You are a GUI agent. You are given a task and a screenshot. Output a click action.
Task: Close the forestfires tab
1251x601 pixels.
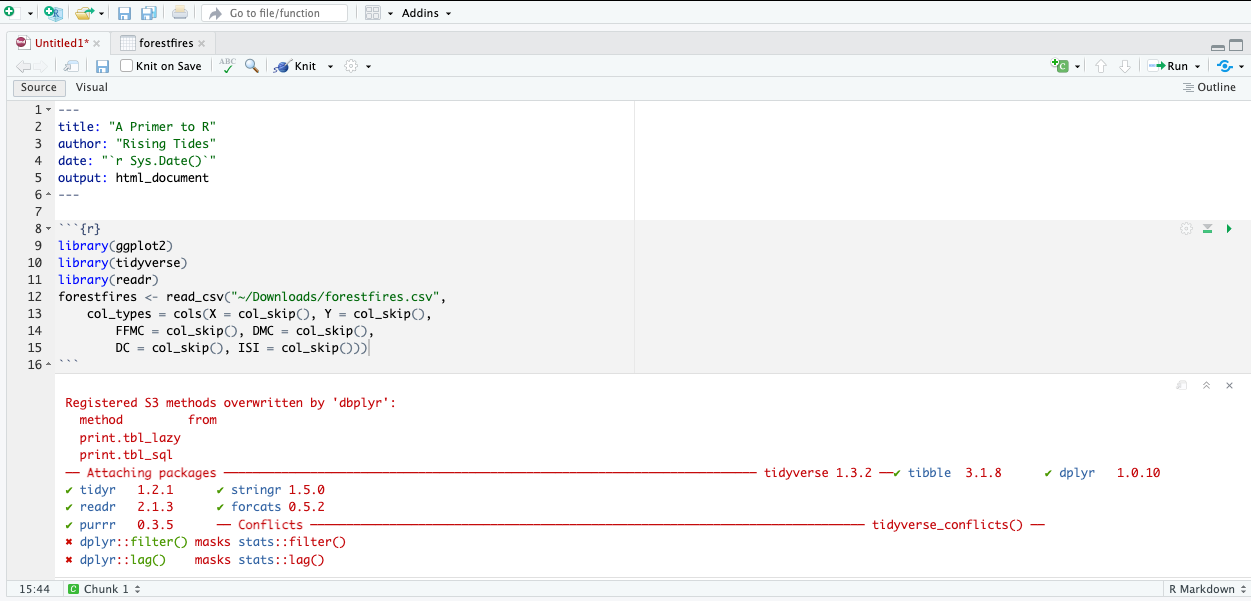point(202,44)
